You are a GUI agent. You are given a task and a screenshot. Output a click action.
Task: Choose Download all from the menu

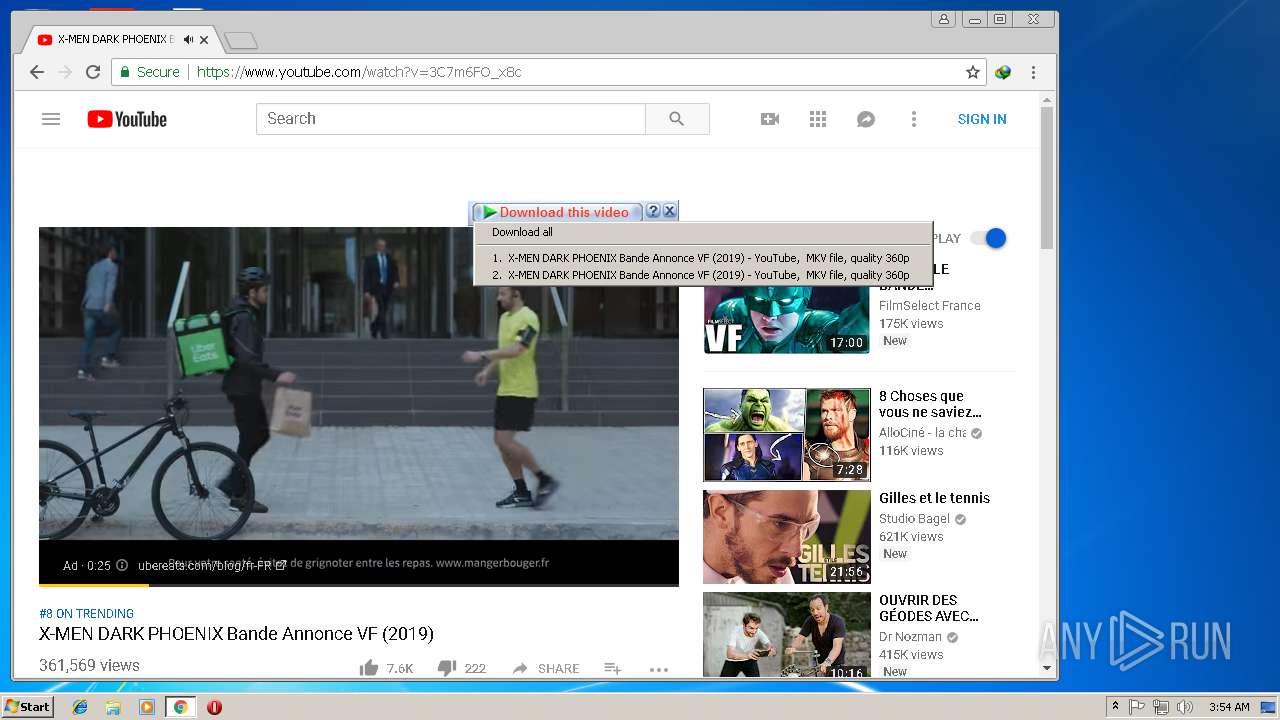522,232
